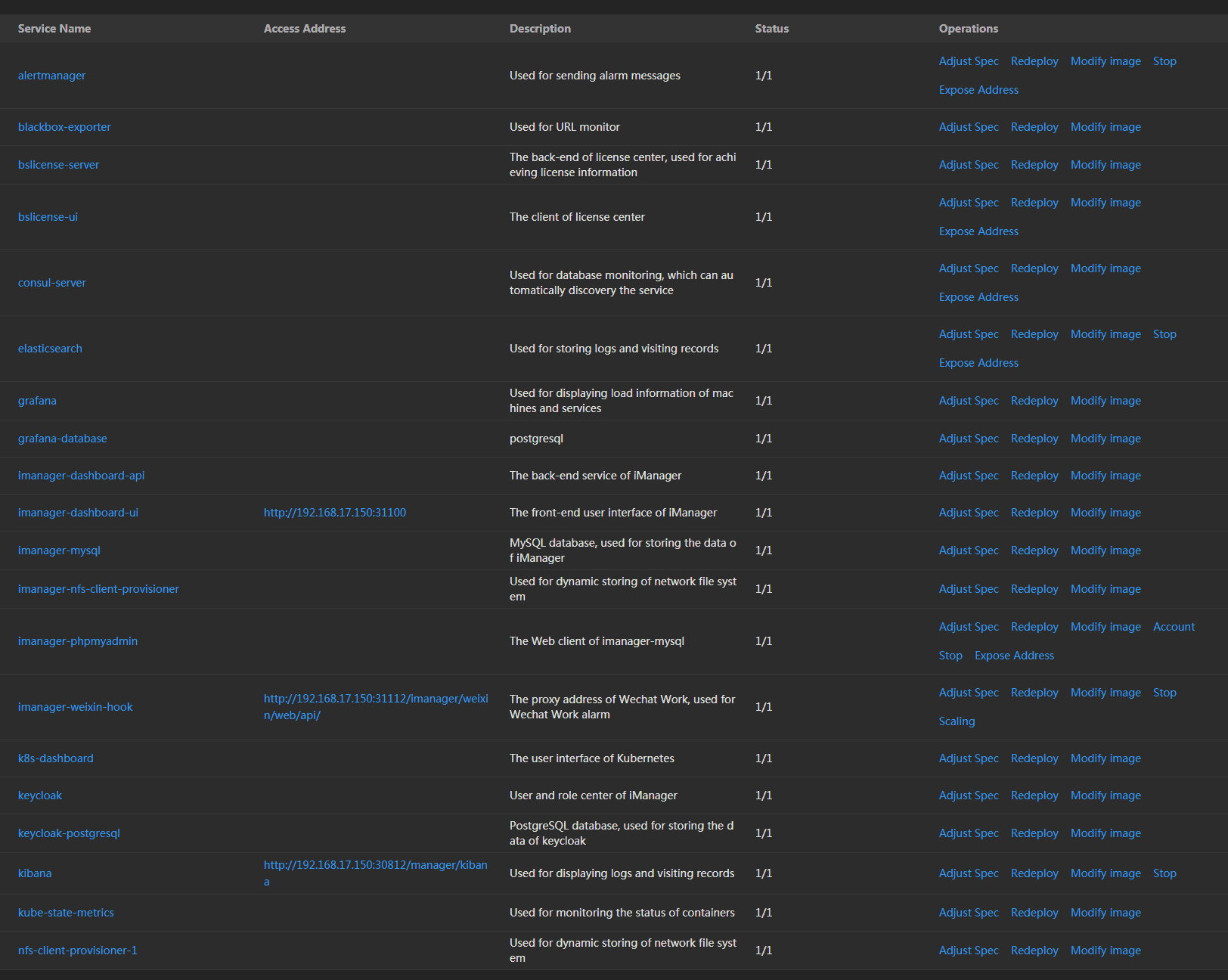This screenshot has height=980, width=1228.
Task: Redeploy the keycloak service
Action: (x=1034, y=795)
